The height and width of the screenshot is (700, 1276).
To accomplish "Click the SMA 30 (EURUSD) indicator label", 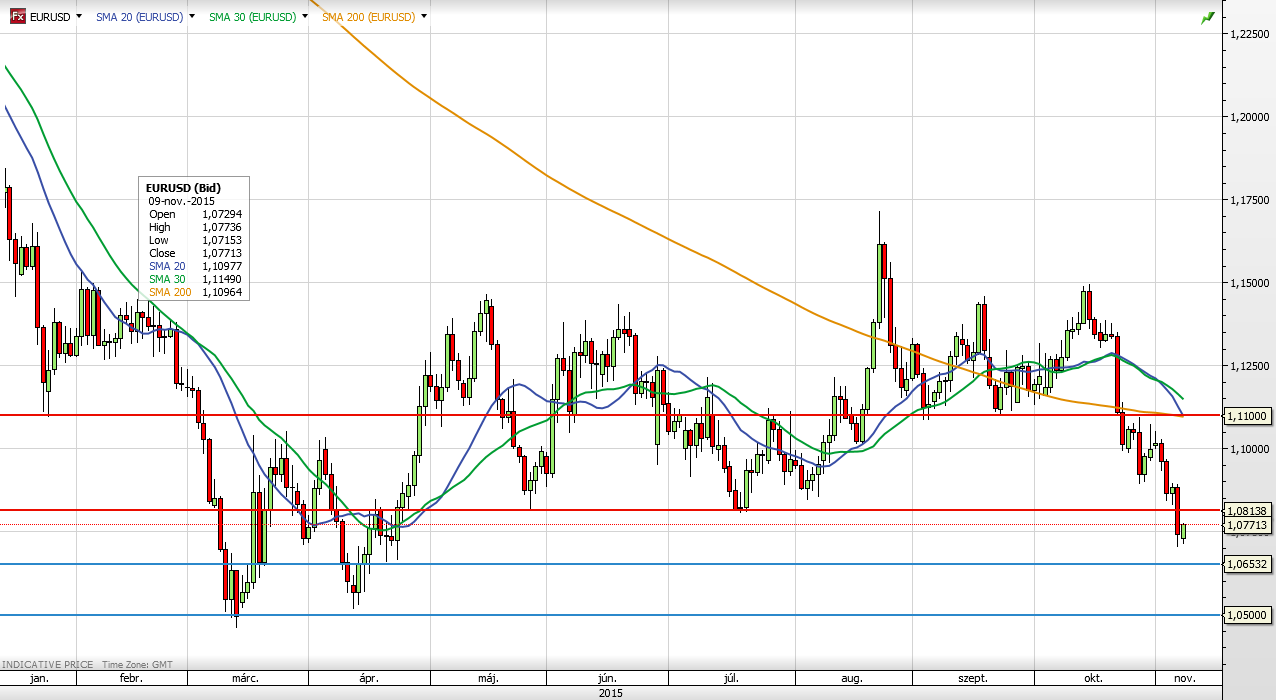I will pos(252,17).
